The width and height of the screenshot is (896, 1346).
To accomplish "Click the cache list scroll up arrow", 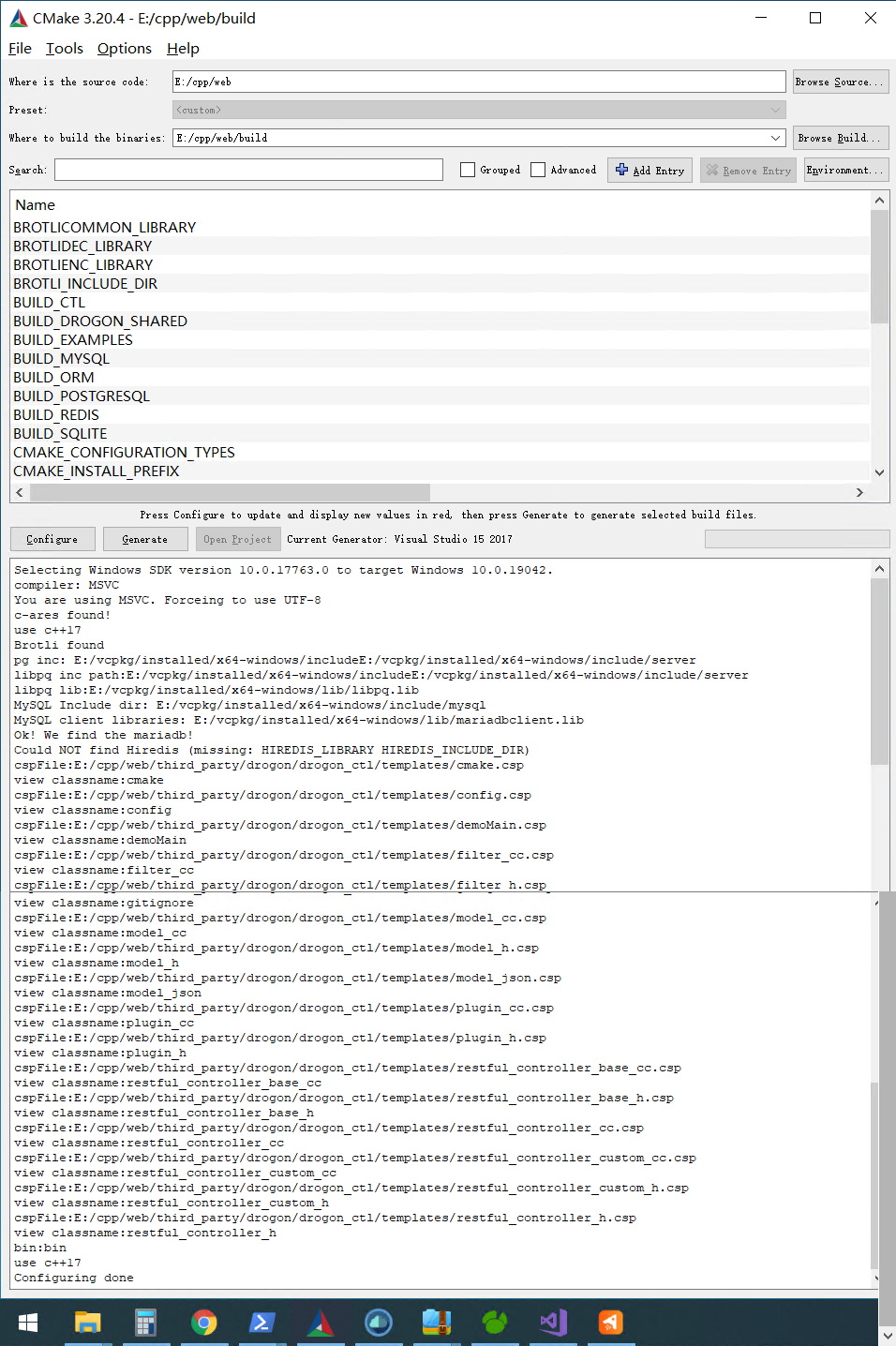I will (879, 200).
